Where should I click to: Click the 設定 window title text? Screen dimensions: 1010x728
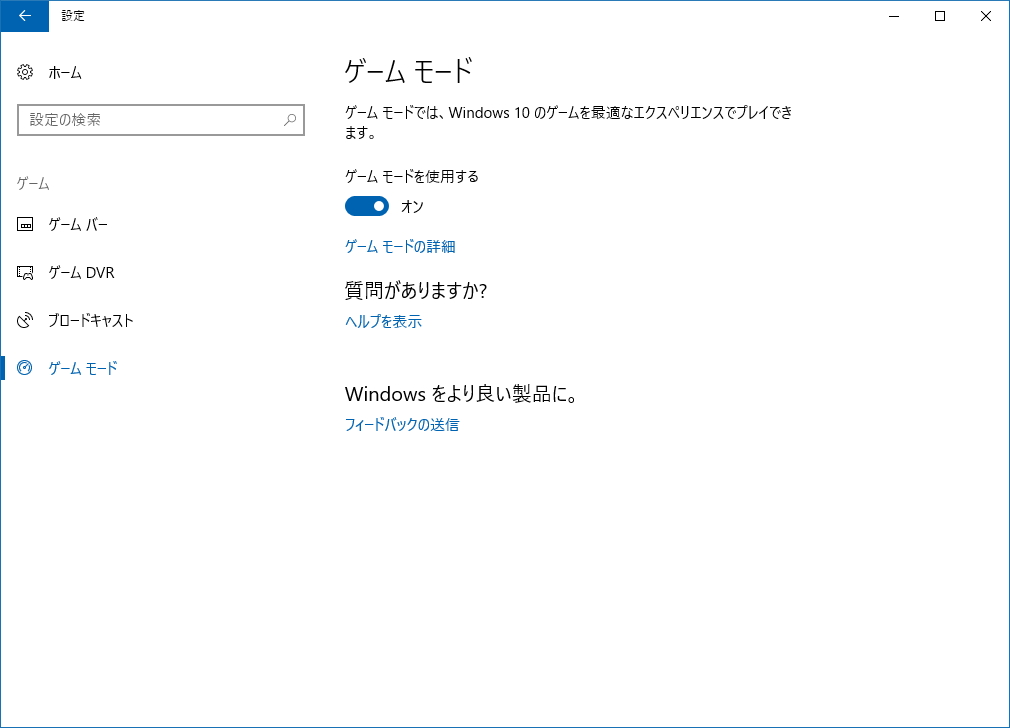tap(73, 16)
